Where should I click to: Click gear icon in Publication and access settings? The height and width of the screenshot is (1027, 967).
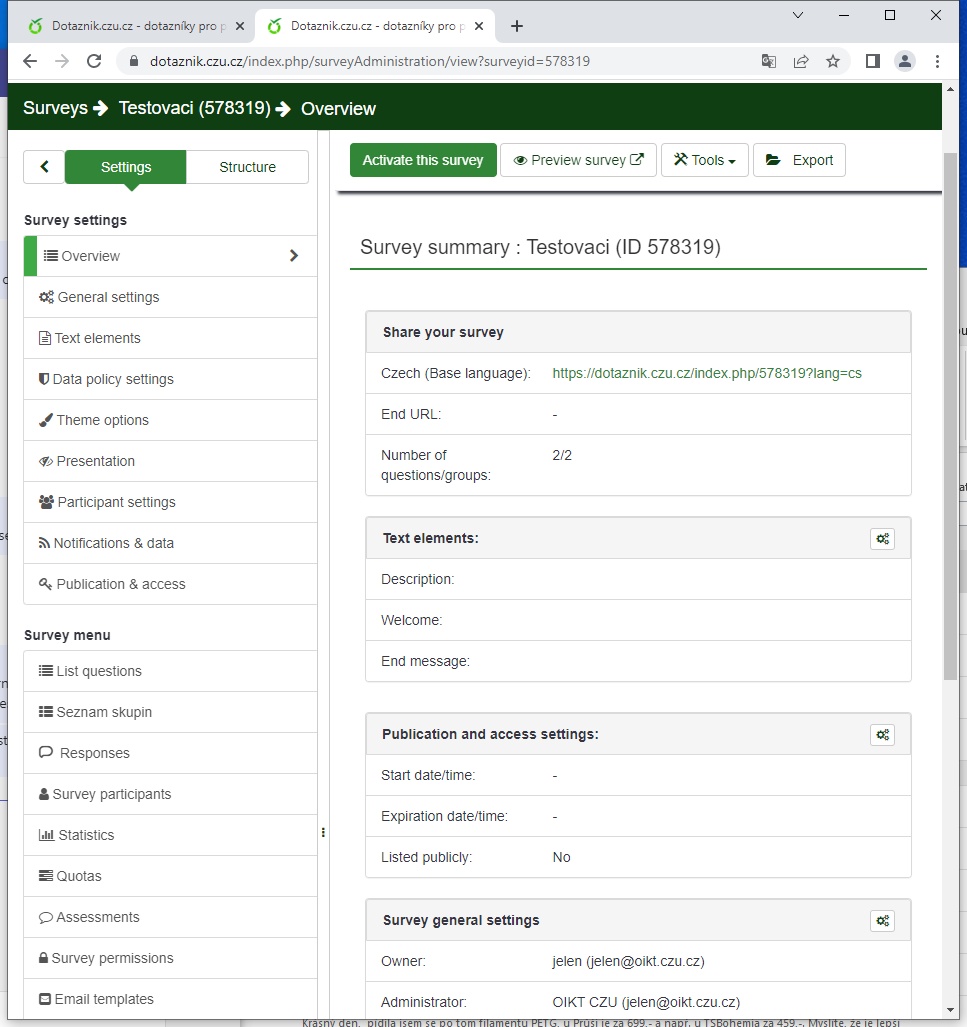pos(882,735)
